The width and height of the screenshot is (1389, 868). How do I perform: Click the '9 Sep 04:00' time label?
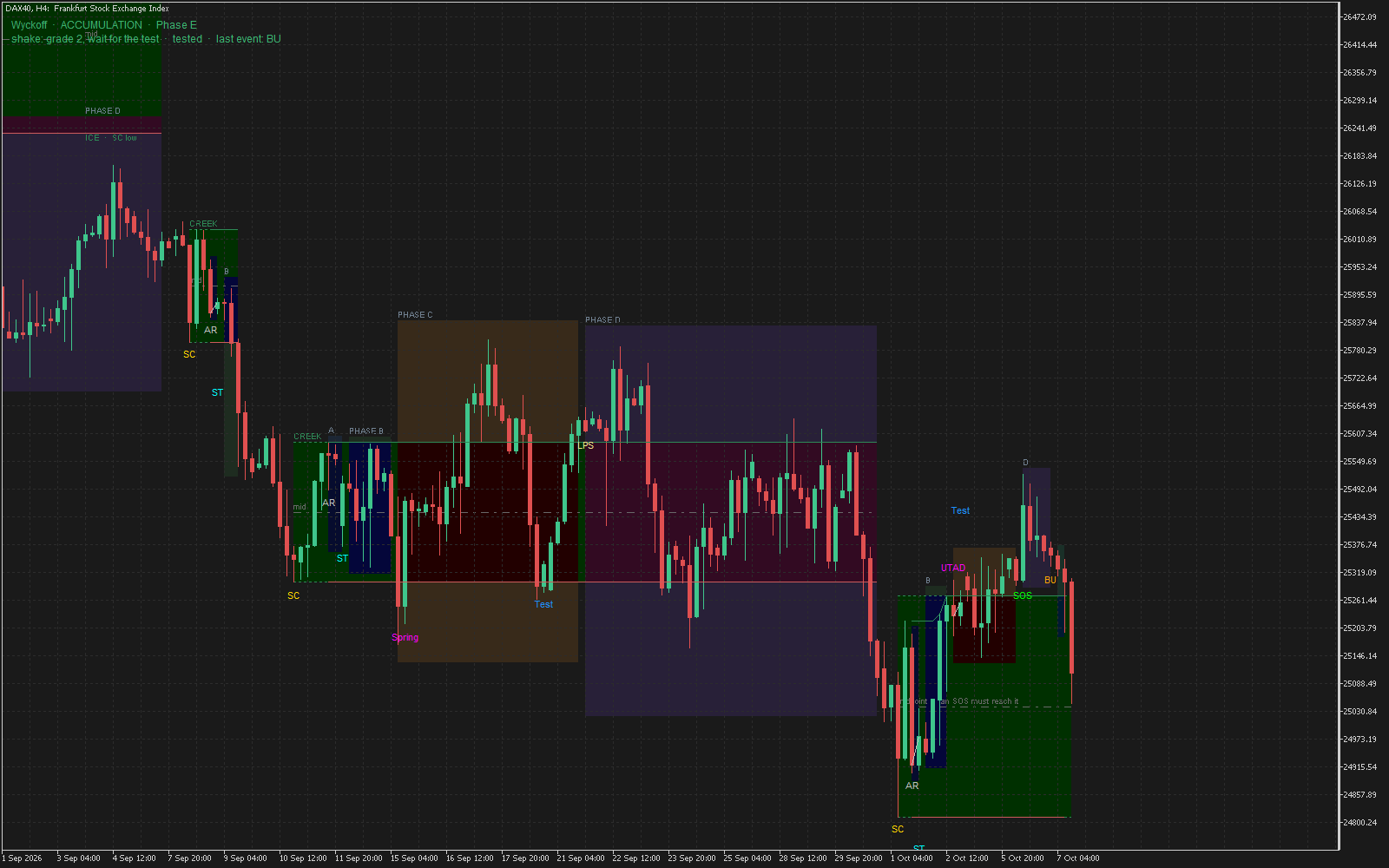[246, 858]
